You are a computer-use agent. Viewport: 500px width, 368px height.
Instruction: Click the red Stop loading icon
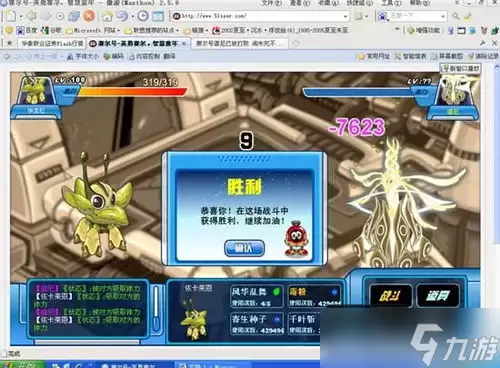click(89, 16)
